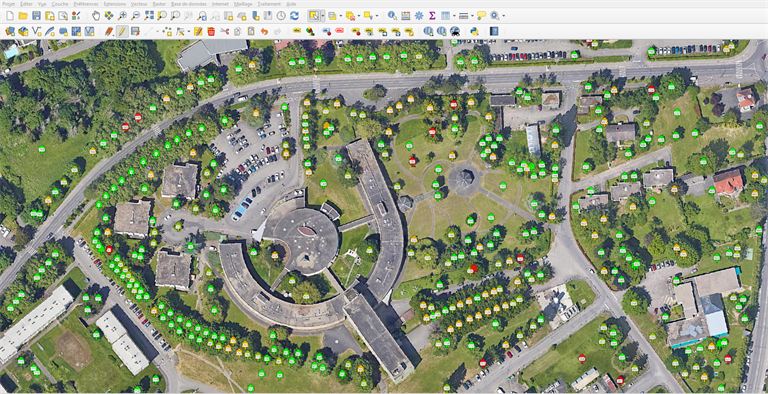Expand the Deselect Features dropdown arrow

[x=359, y=16]
